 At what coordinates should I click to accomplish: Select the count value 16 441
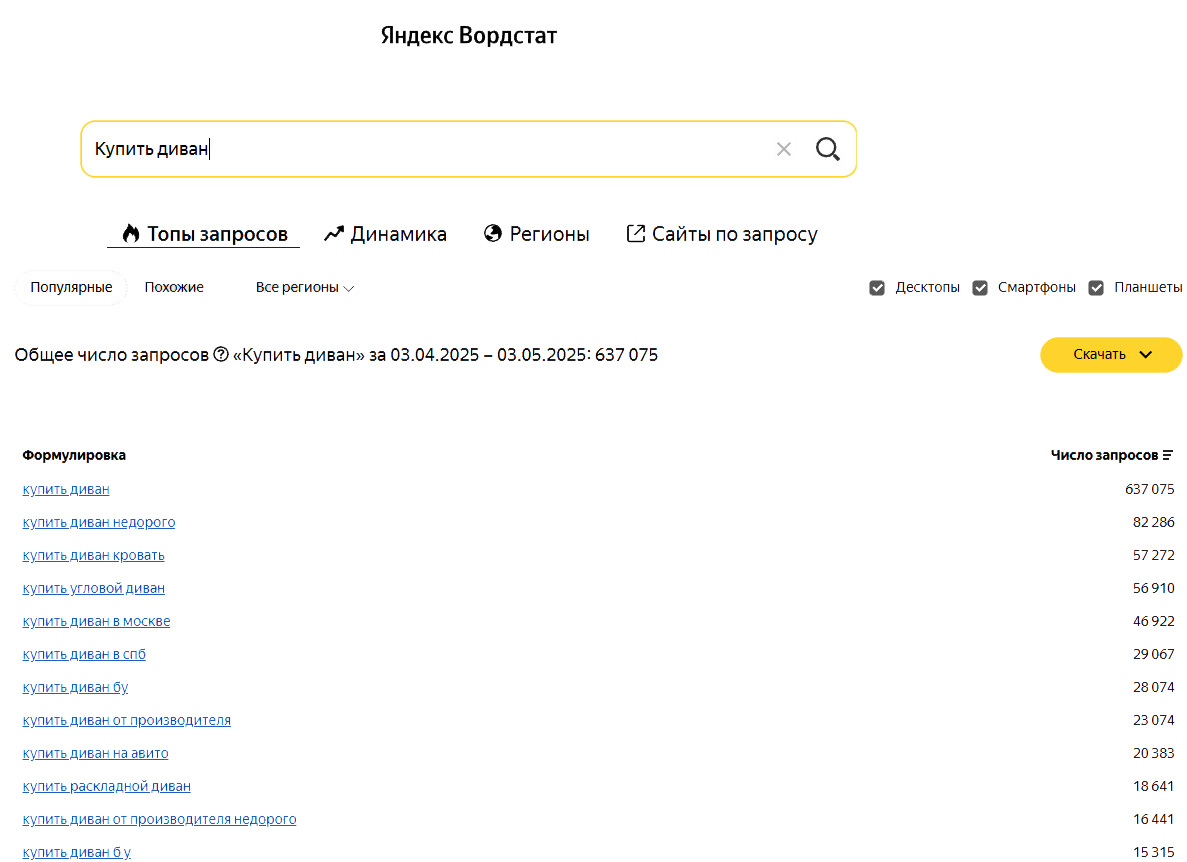pyautogui.click(x=1154, y=819)
